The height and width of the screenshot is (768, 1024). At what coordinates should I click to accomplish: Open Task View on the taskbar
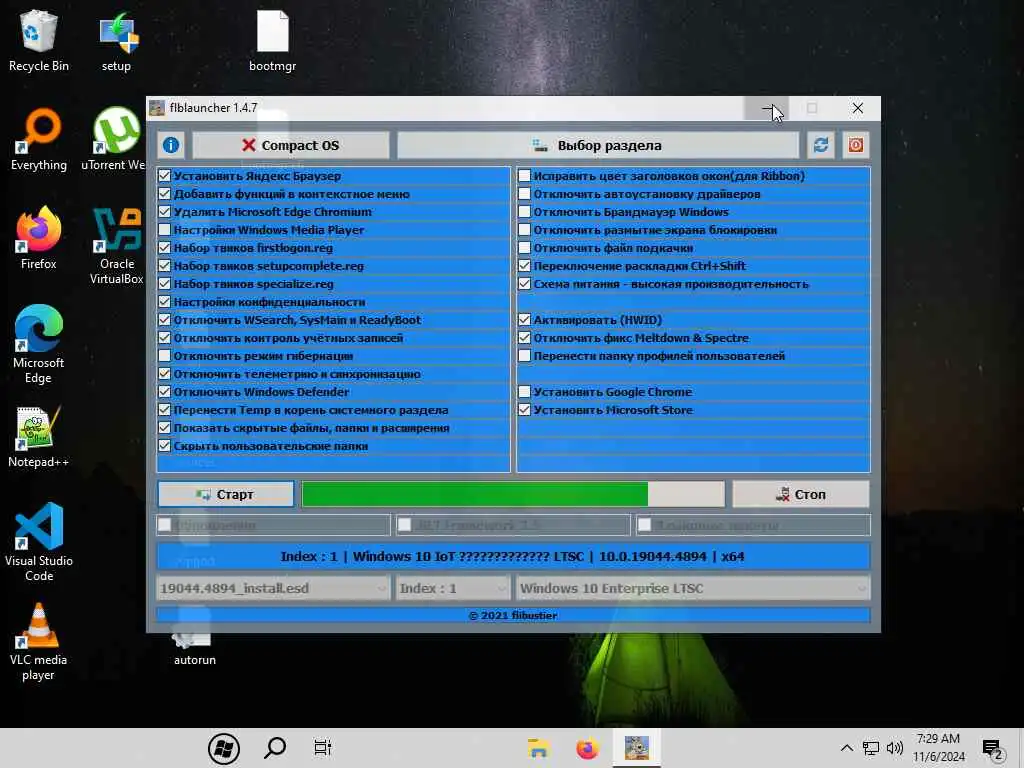(x=323, y=748)
